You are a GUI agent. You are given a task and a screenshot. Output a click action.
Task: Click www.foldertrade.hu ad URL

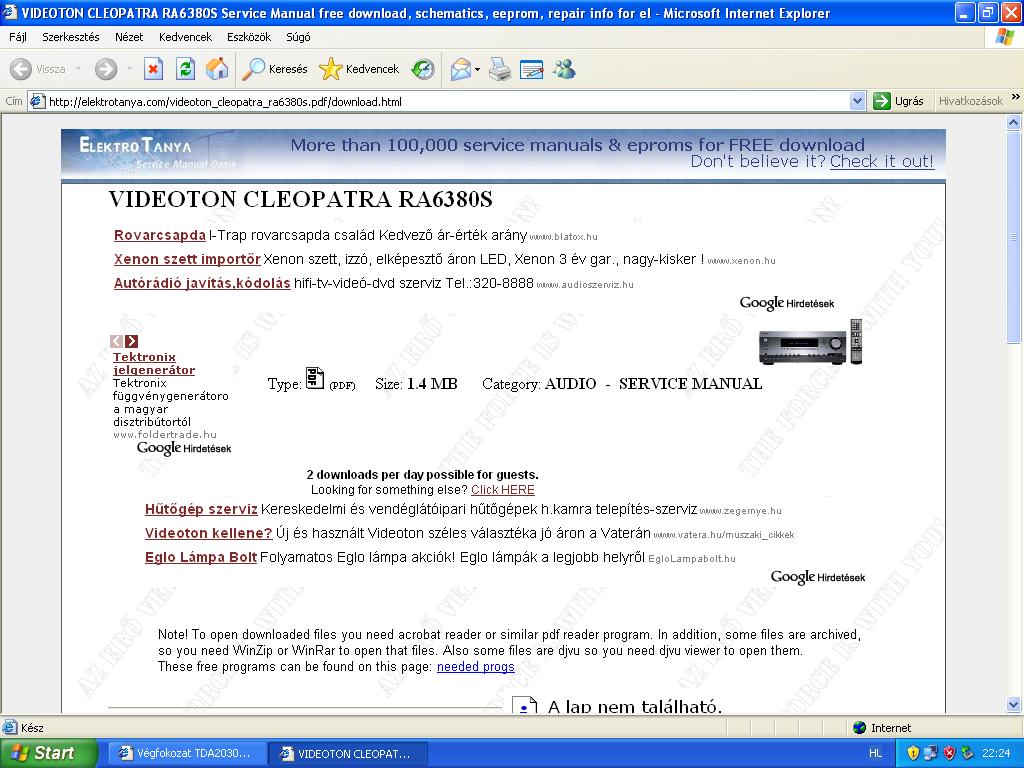click(x=165, y=434)
